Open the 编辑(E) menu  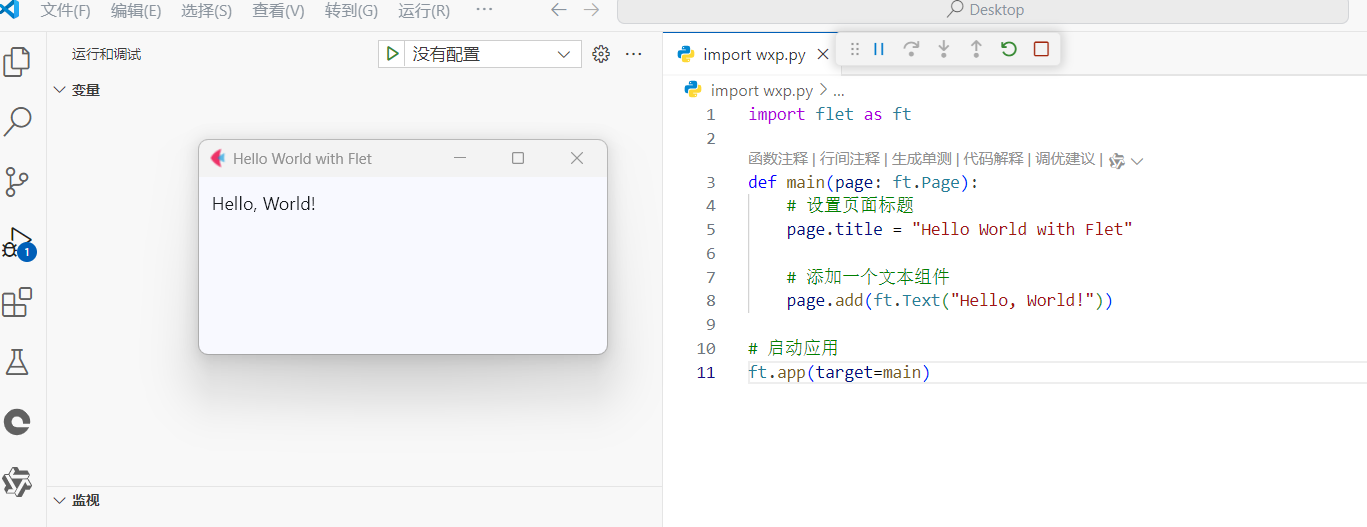point(136,10)
